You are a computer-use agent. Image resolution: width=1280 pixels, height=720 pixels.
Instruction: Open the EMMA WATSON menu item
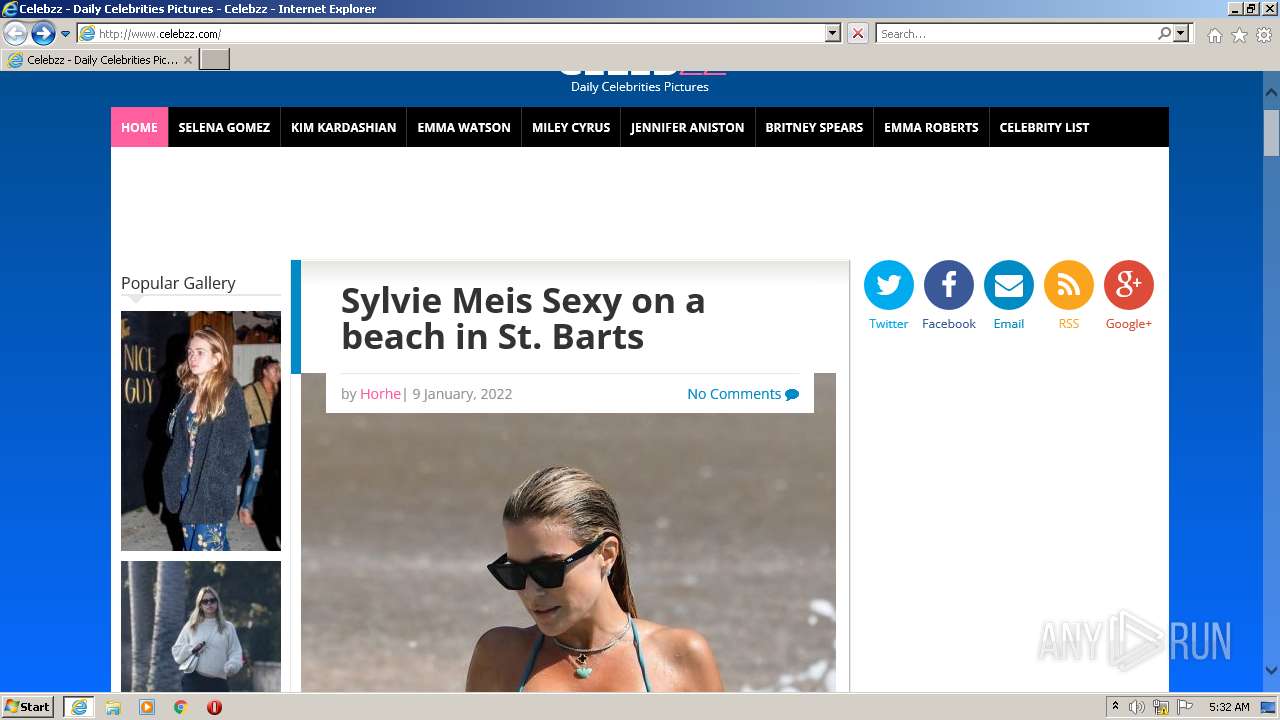pos(464,127)
